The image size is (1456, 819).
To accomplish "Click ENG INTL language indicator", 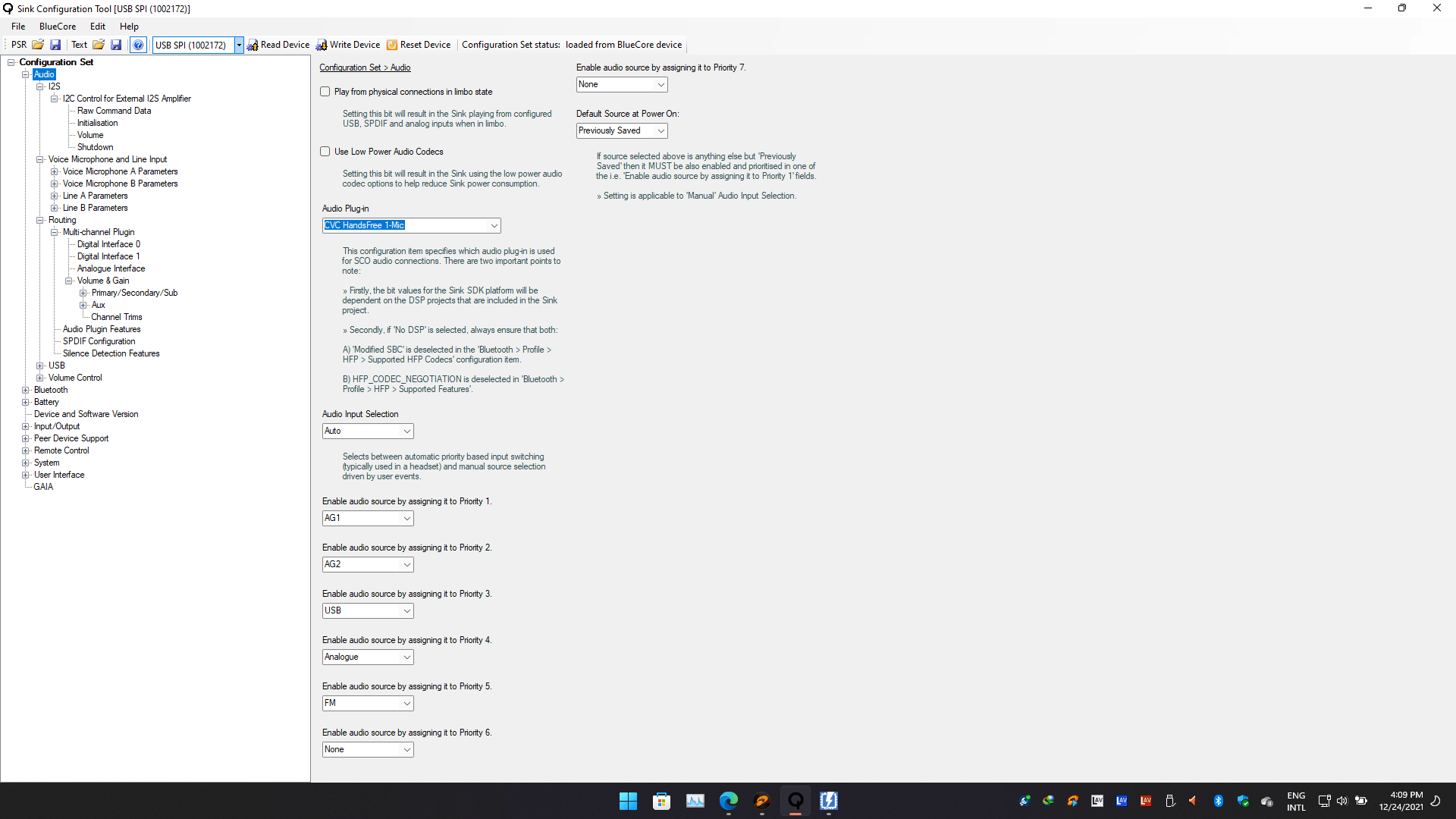I will coord(1296,801).
